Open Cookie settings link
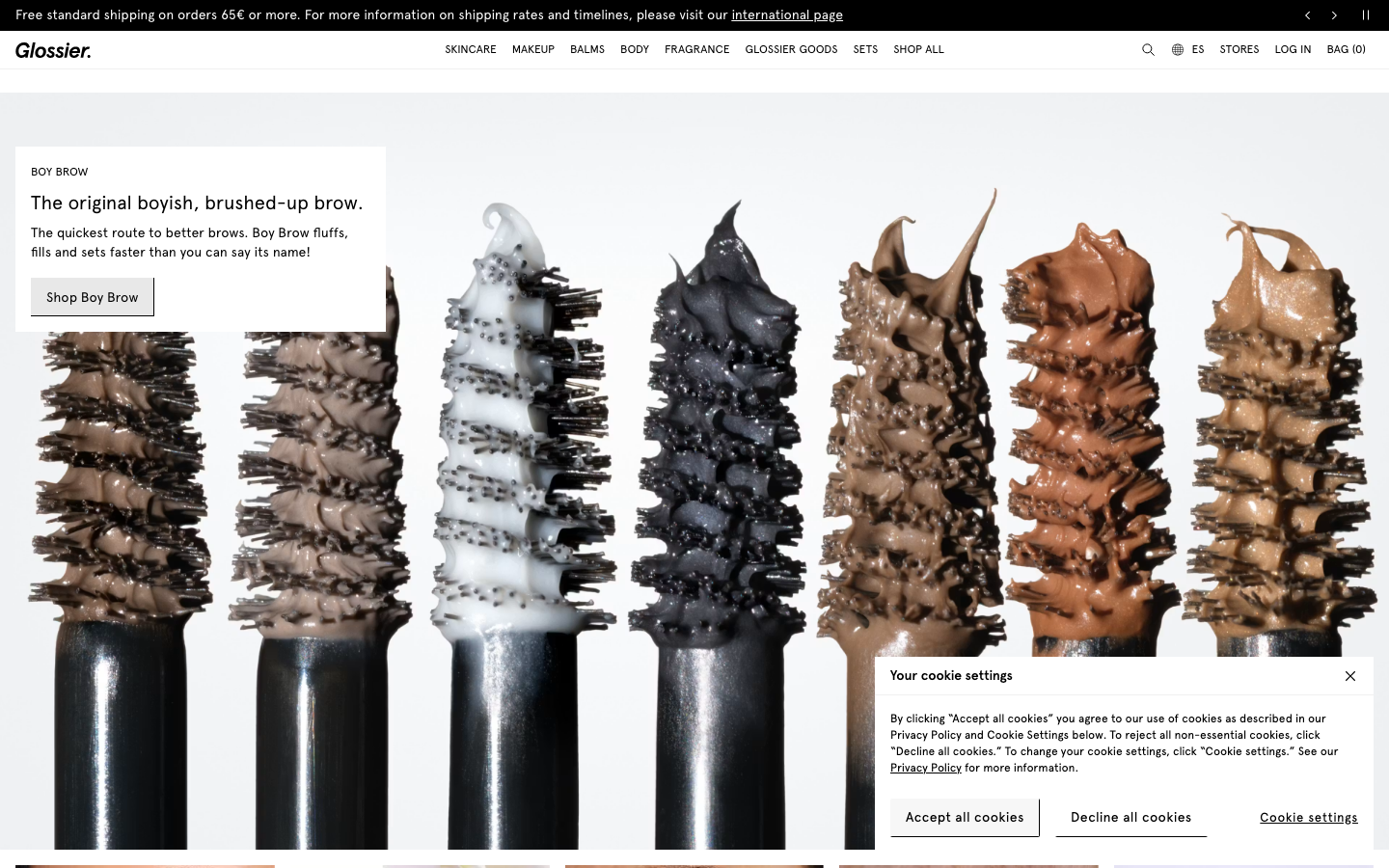The image size is (1389, 868). (x=1309, y=818)
